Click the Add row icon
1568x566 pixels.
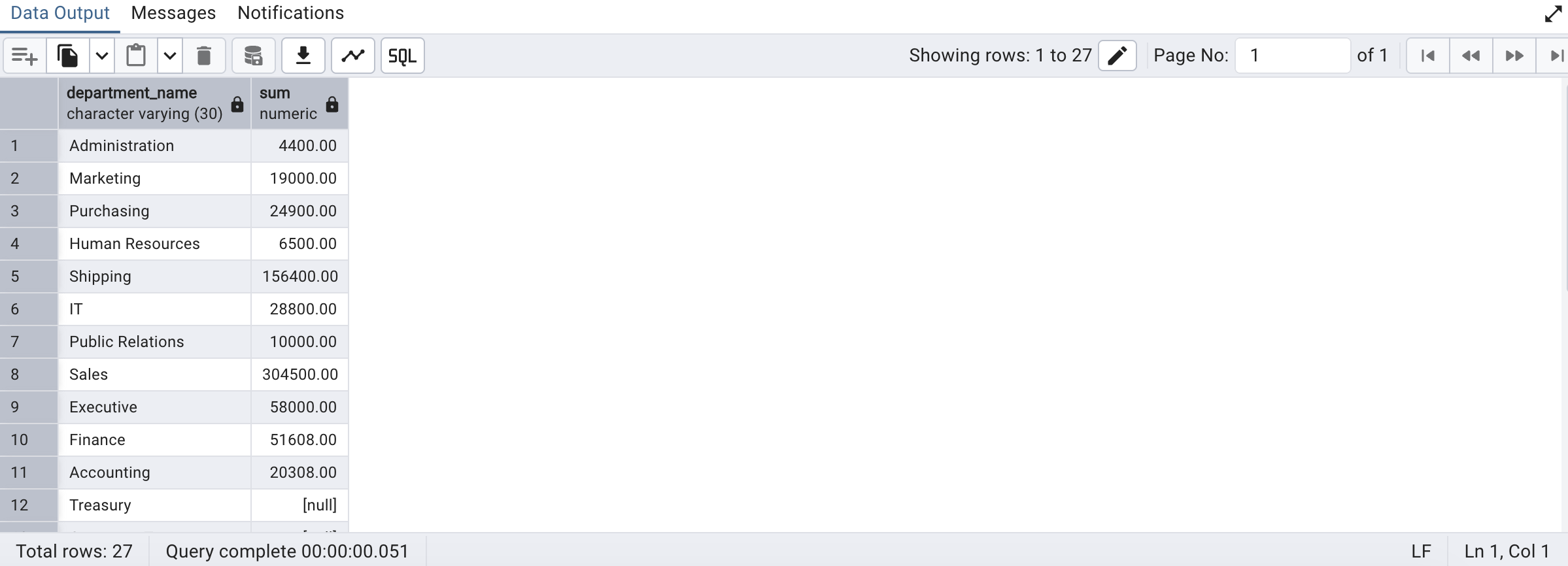point(25,56)
